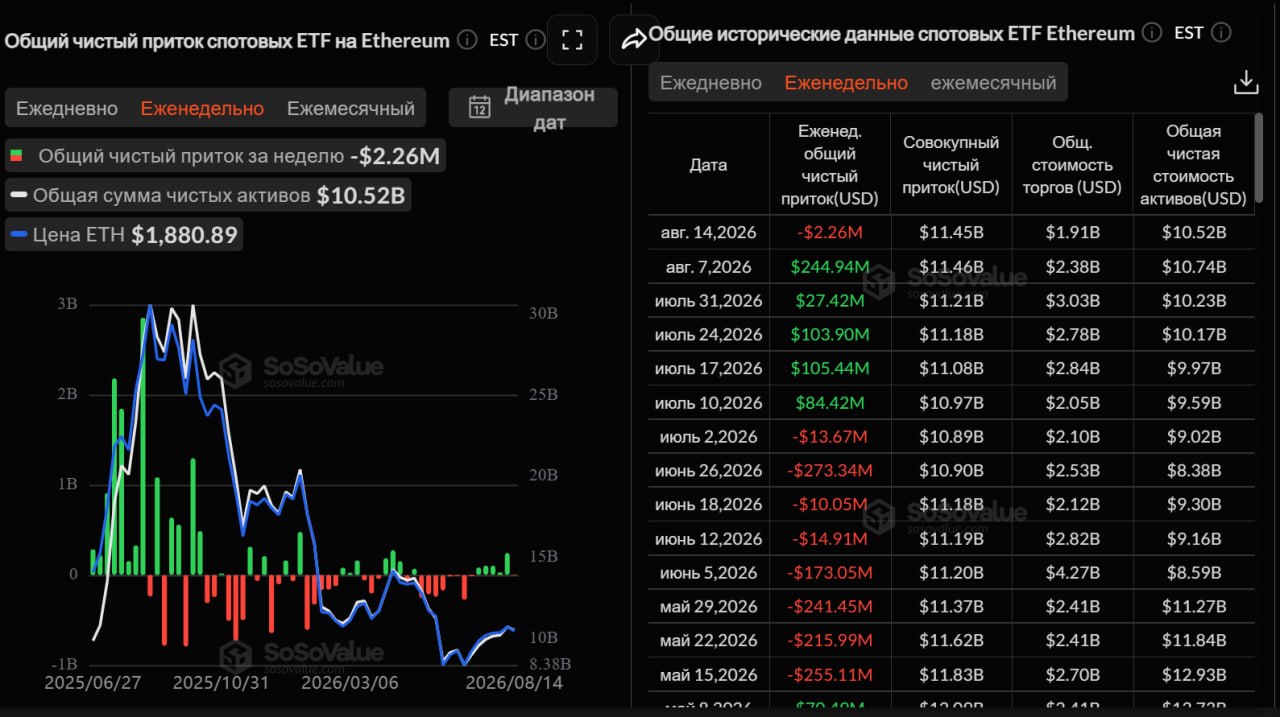Select the chart's Еженедельно tab

coord(202,108)
